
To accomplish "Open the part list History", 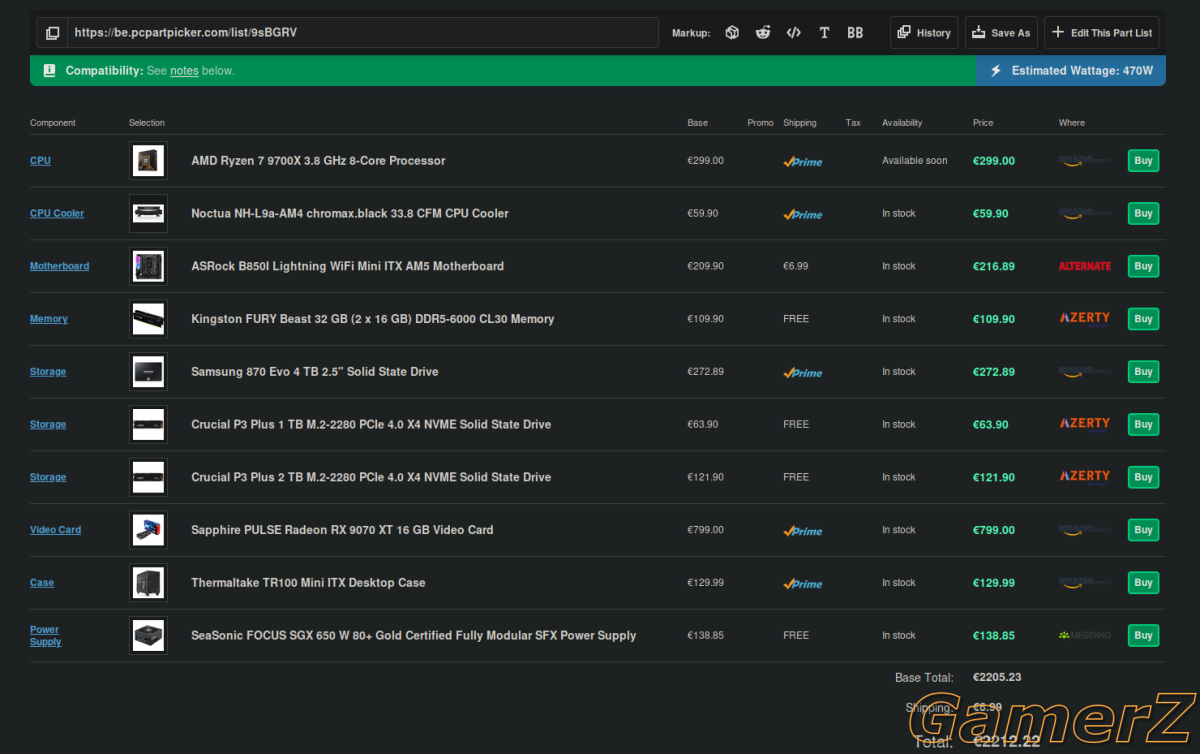I will click(x=924, y=33).
